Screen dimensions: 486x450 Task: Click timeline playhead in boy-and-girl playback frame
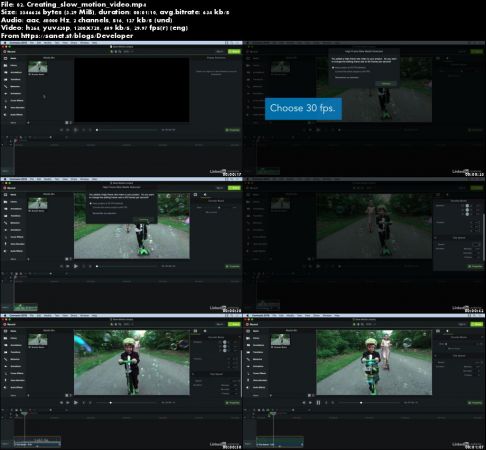(x=273, y=414)
